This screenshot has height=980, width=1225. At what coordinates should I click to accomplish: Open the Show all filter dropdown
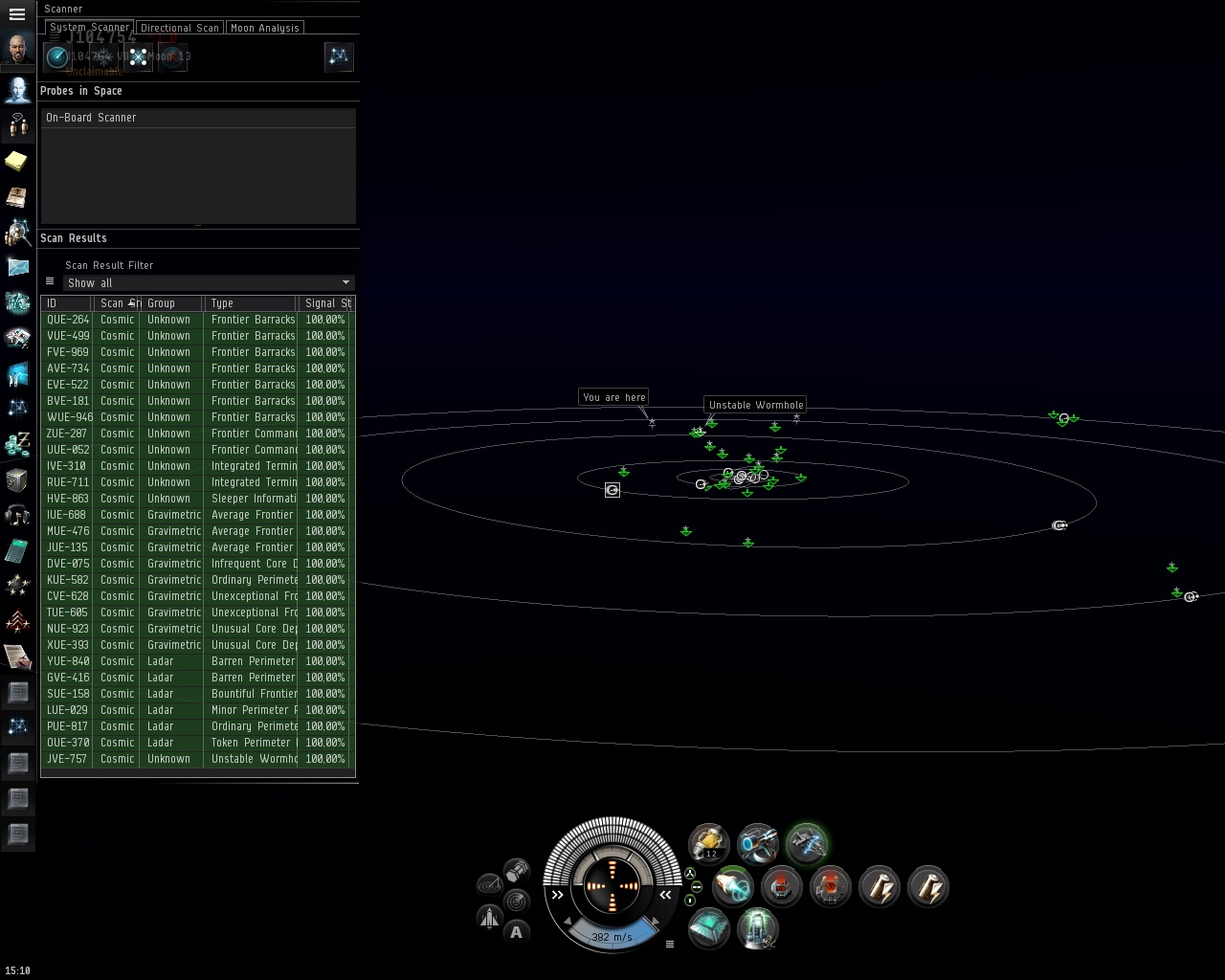(209, 283)
